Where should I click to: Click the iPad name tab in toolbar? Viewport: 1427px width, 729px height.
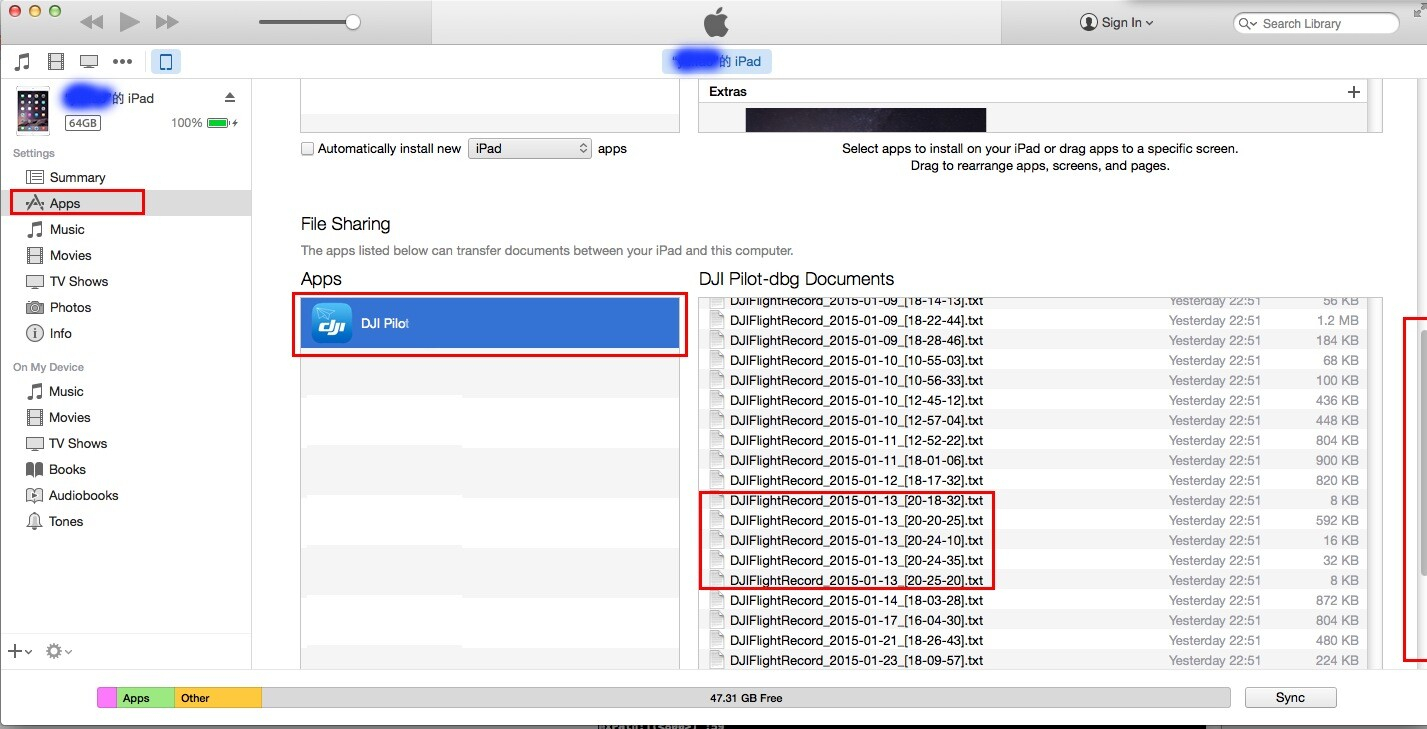[716, 61]
